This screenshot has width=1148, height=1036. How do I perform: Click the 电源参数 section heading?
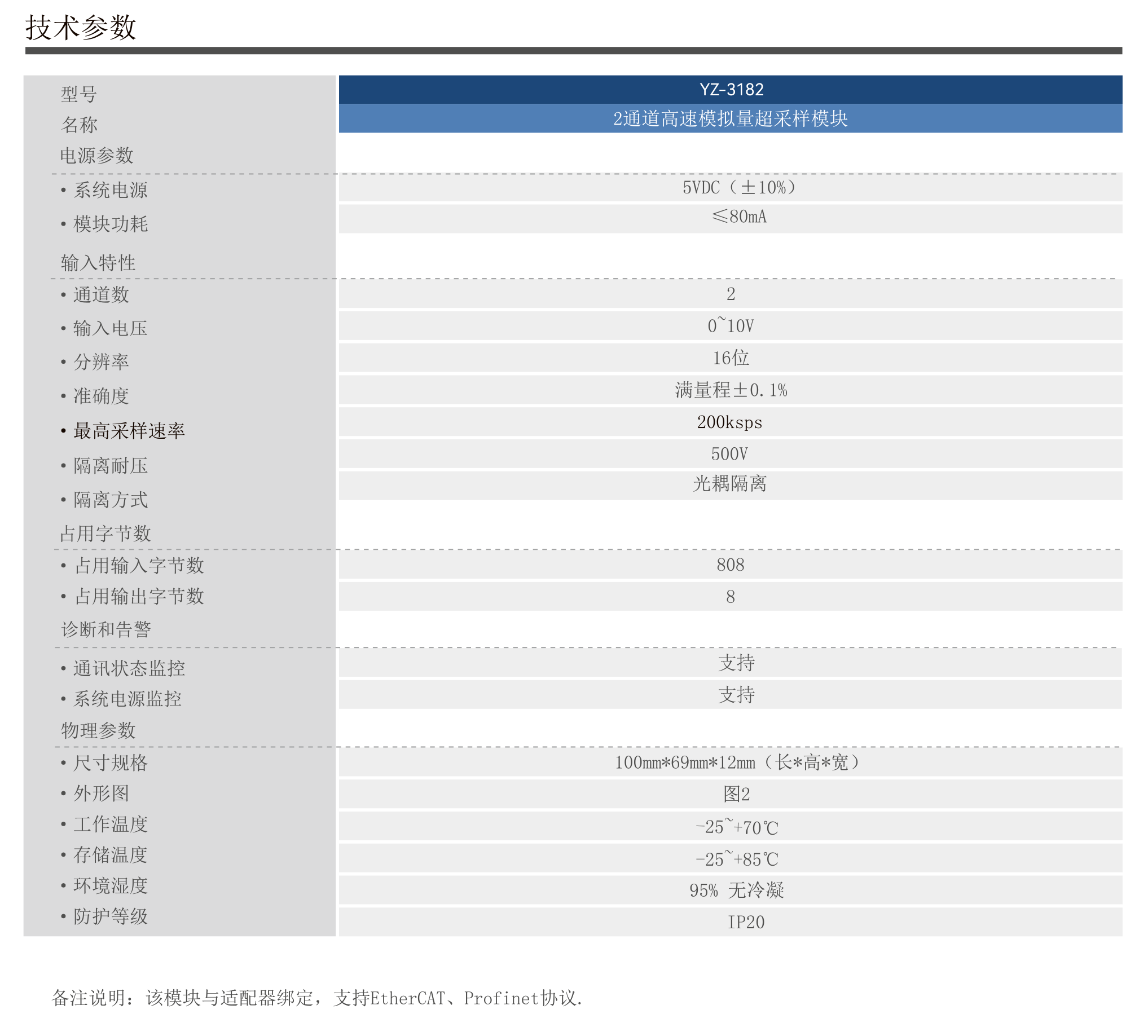click(x=97, y=156)
